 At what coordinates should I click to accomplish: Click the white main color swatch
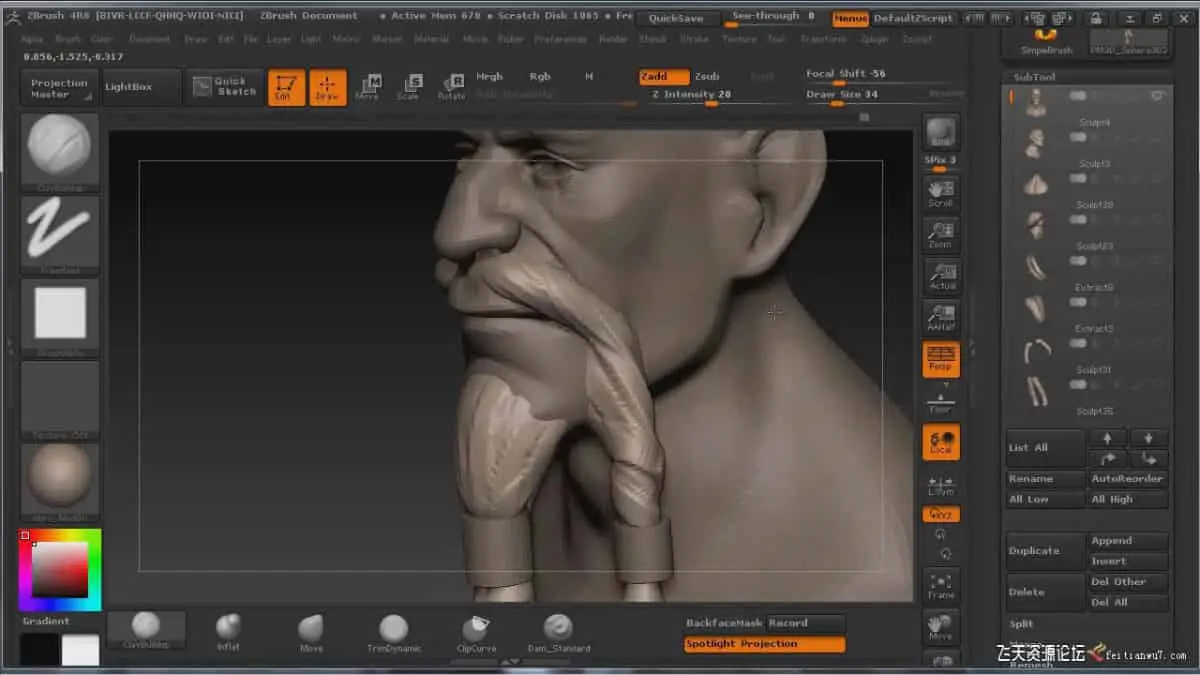click(x=81, y=650)
